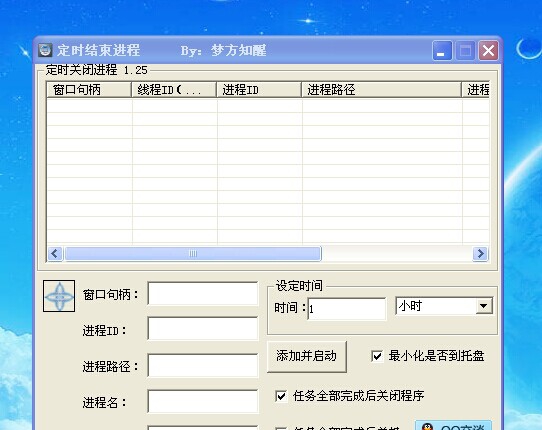Click the 进程ID column header
This screenshot has width=542, height=430.
click(x=259, y=90)
